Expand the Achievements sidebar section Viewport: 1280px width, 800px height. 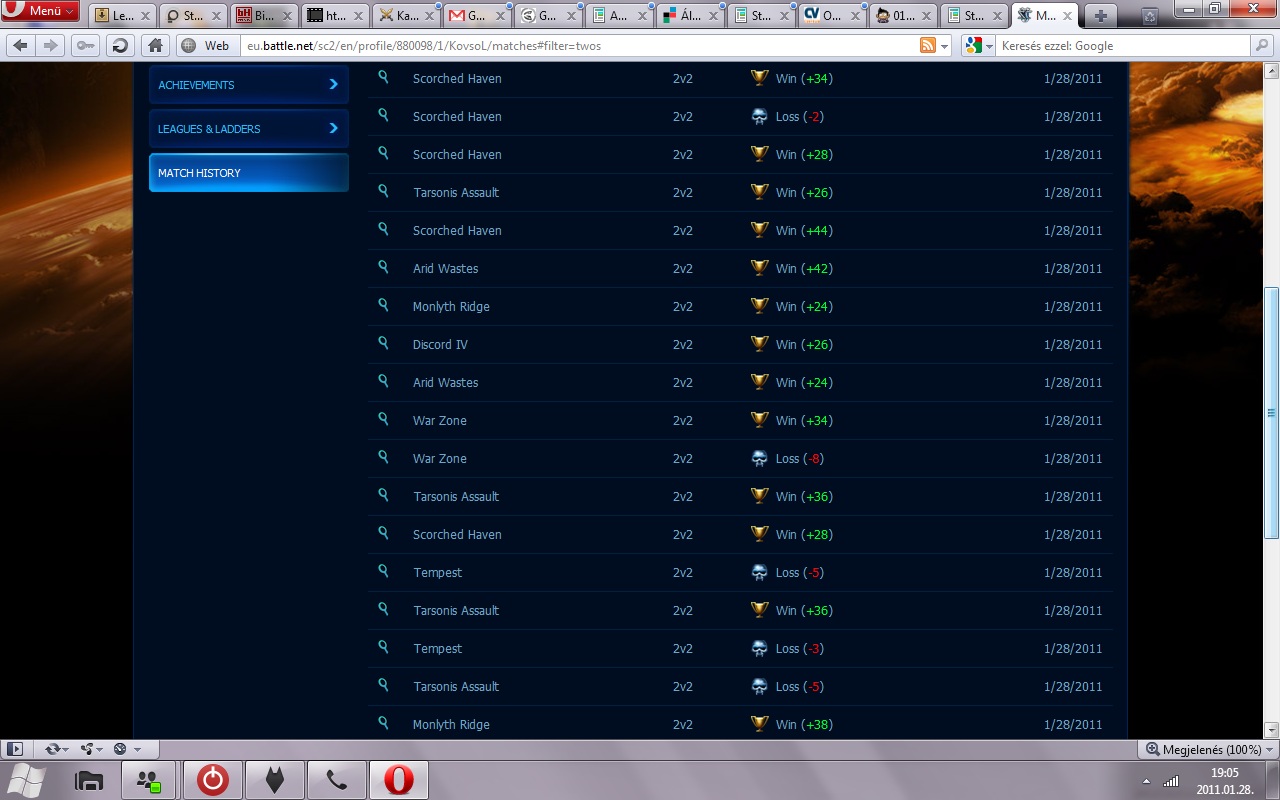248,85
